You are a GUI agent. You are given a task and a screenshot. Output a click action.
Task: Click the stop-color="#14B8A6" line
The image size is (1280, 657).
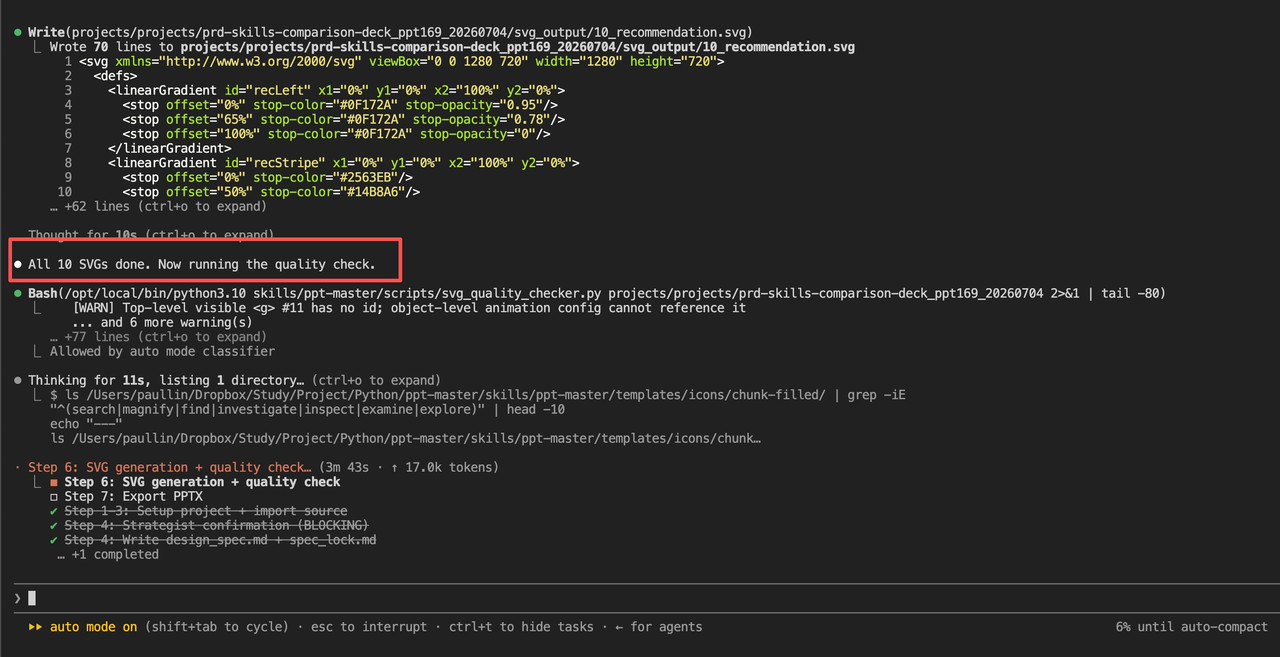[x=271, y=192]
